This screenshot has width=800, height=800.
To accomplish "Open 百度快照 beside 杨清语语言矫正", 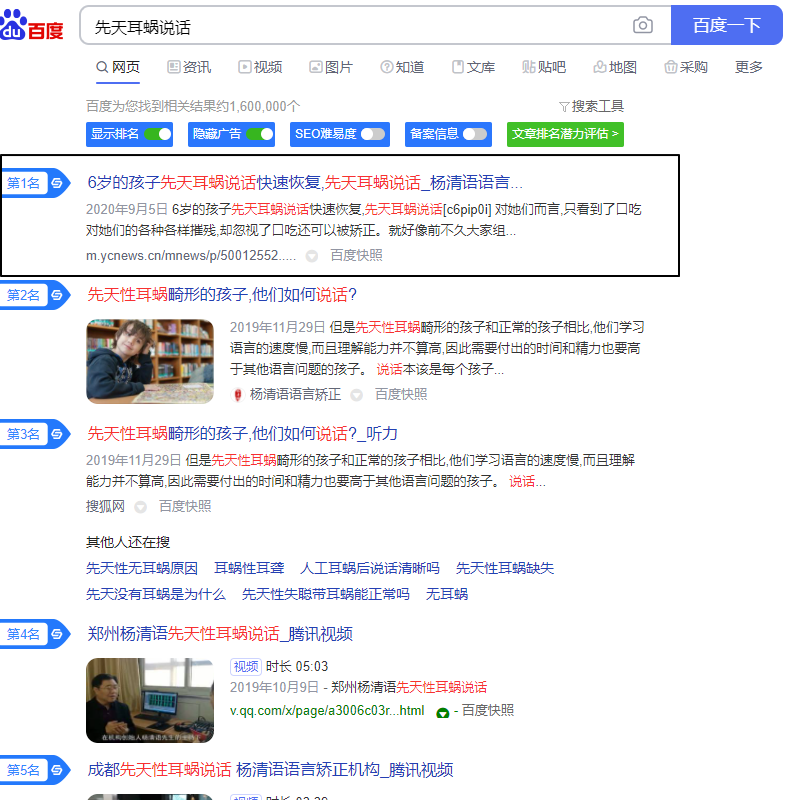I will pos(401,394).
